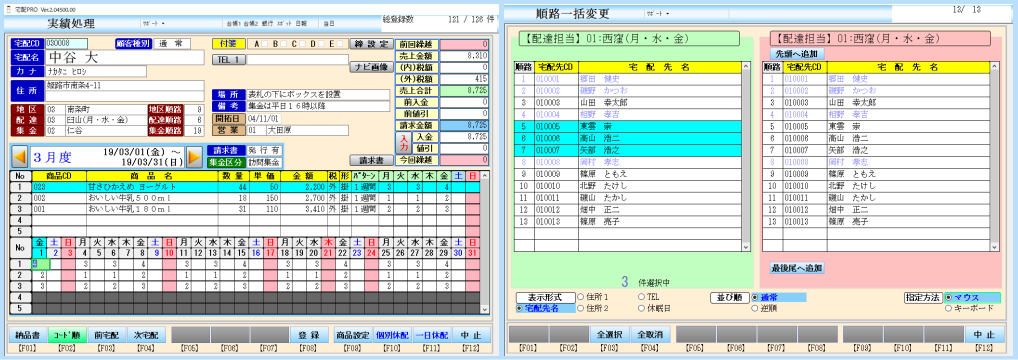Select キーボード as the 指定方法
This screenshot has height=360, width=1018.
coord(949,308)
